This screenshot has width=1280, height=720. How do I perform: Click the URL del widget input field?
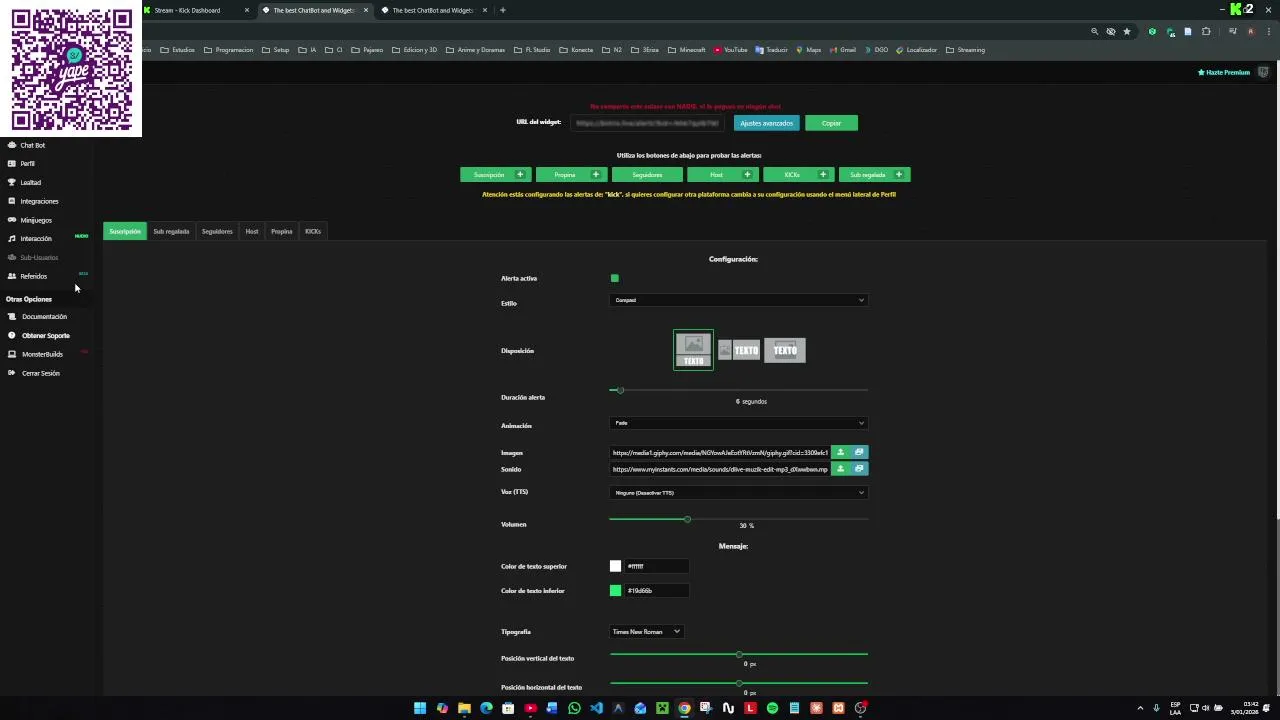click(648, 123)
